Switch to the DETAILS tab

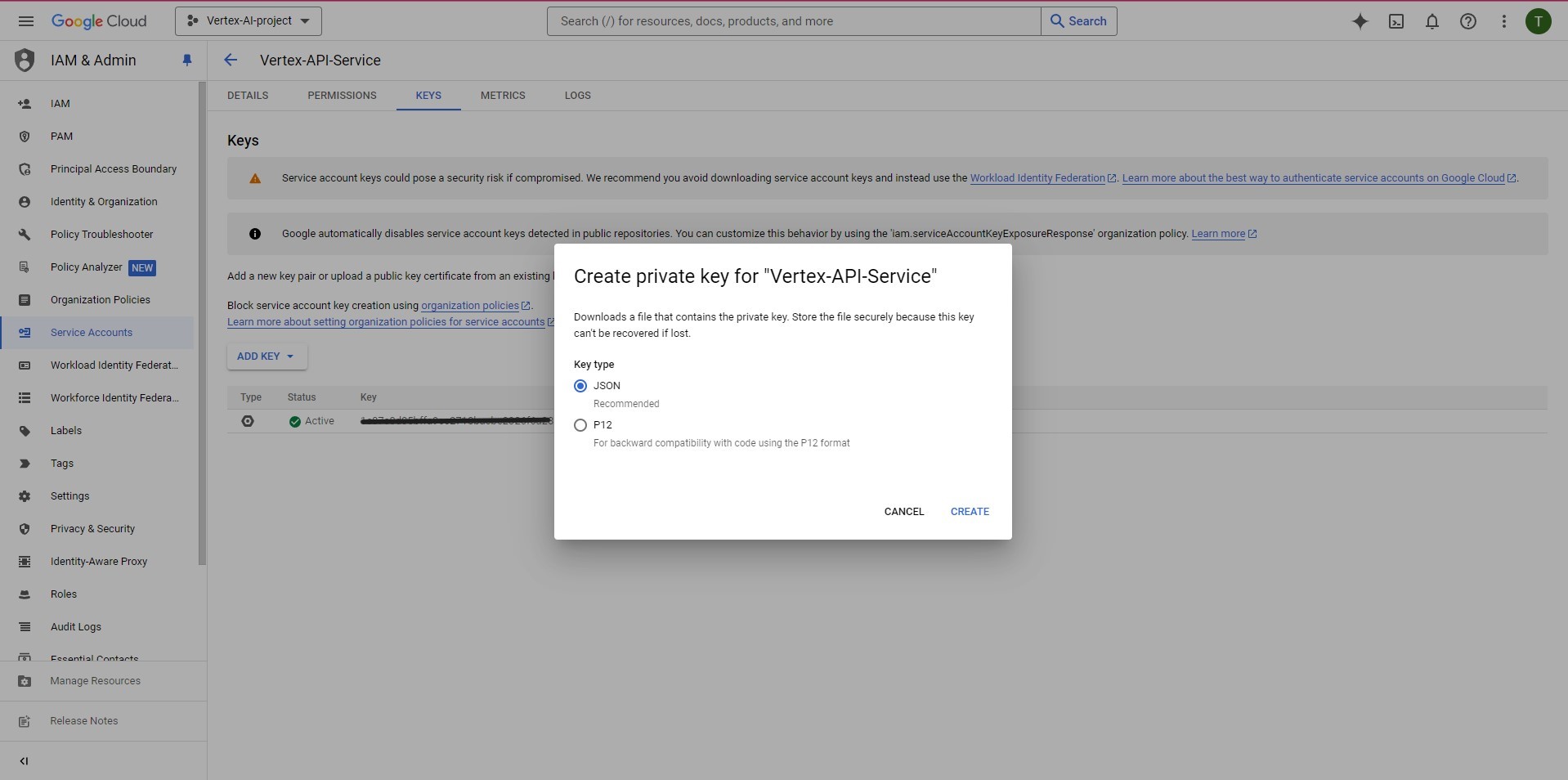(248, 96)
